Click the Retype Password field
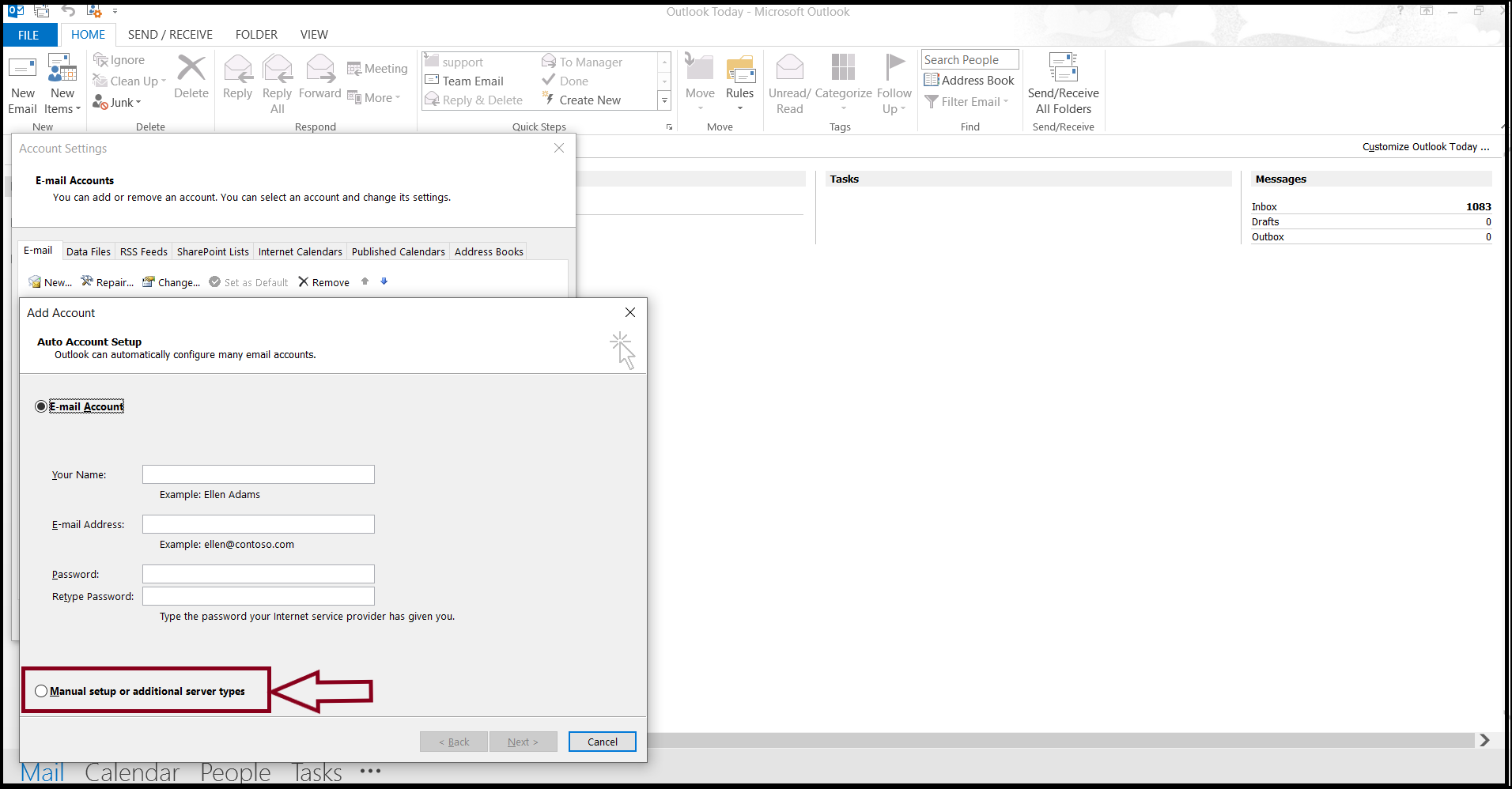This screenshot has height=789, width=1512. (259, 596)
